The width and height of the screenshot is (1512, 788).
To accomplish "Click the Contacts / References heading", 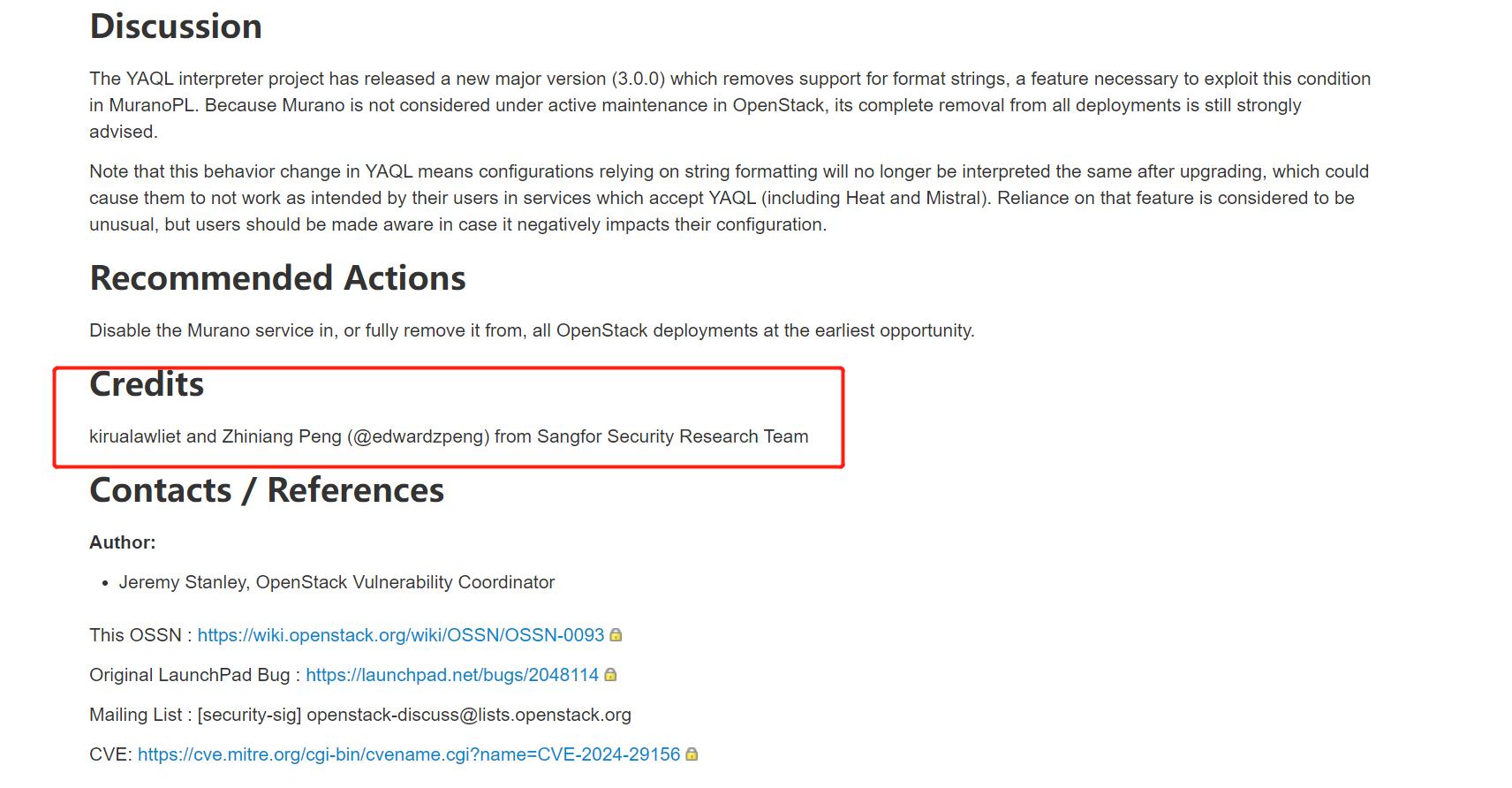I will tap(267, 490).
